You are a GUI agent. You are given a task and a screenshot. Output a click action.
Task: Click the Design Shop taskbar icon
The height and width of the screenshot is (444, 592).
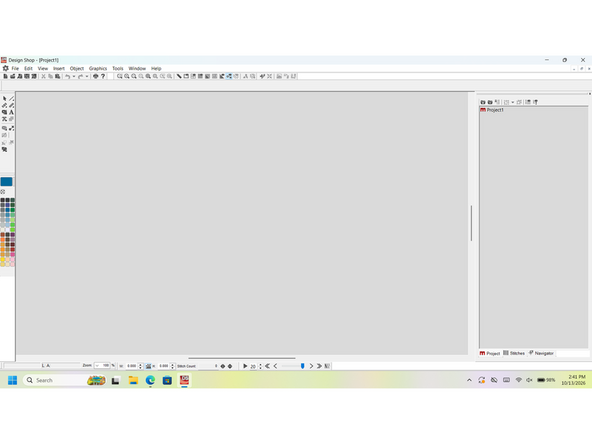(x=184, y=380)
